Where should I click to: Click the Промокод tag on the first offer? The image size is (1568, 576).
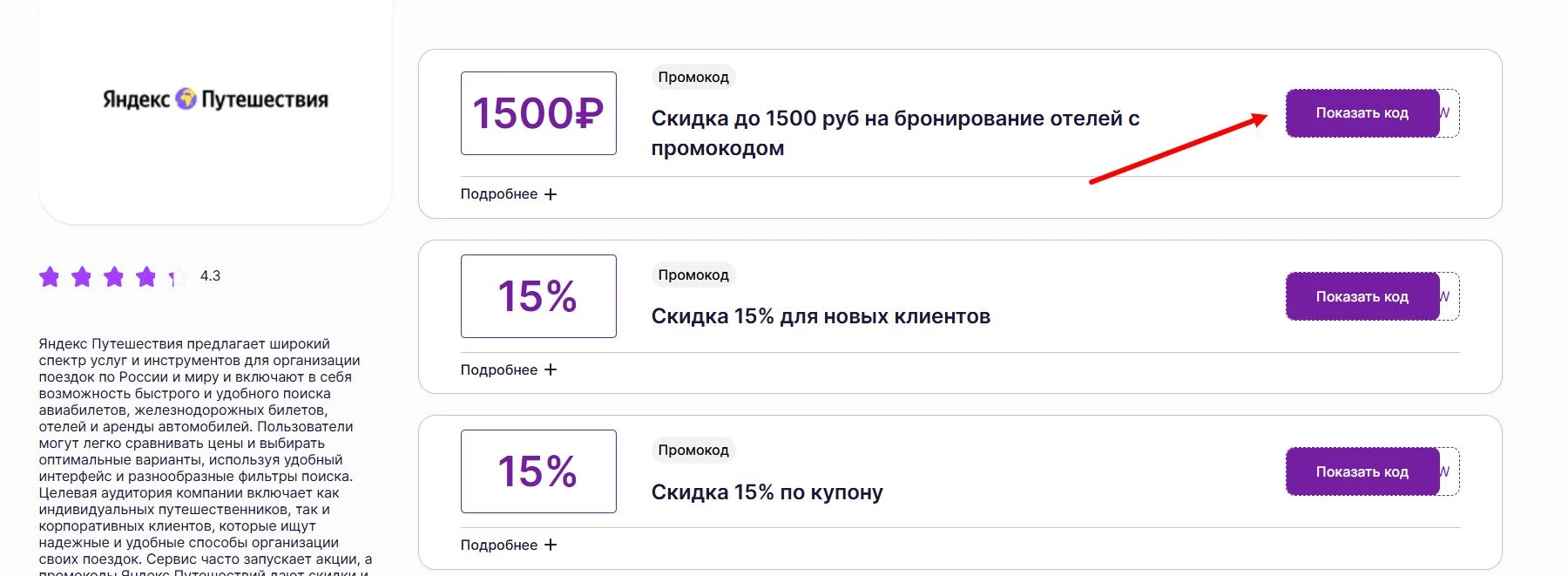pyautogui.click(x=693, y=78)
